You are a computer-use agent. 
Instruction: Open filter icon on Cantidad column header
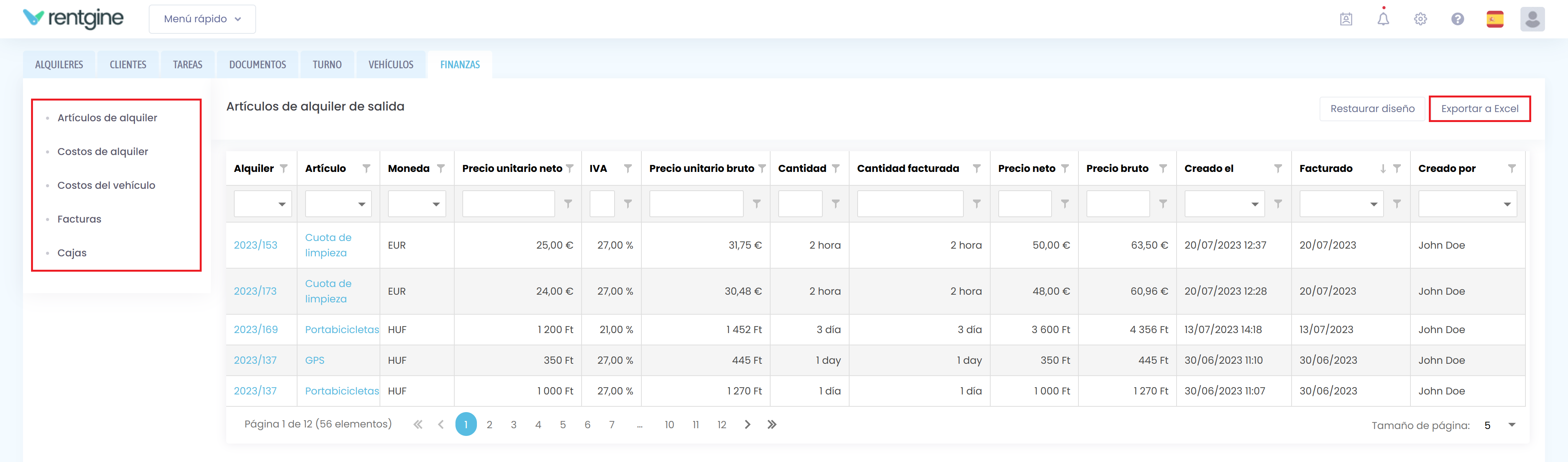click(836, 168)
